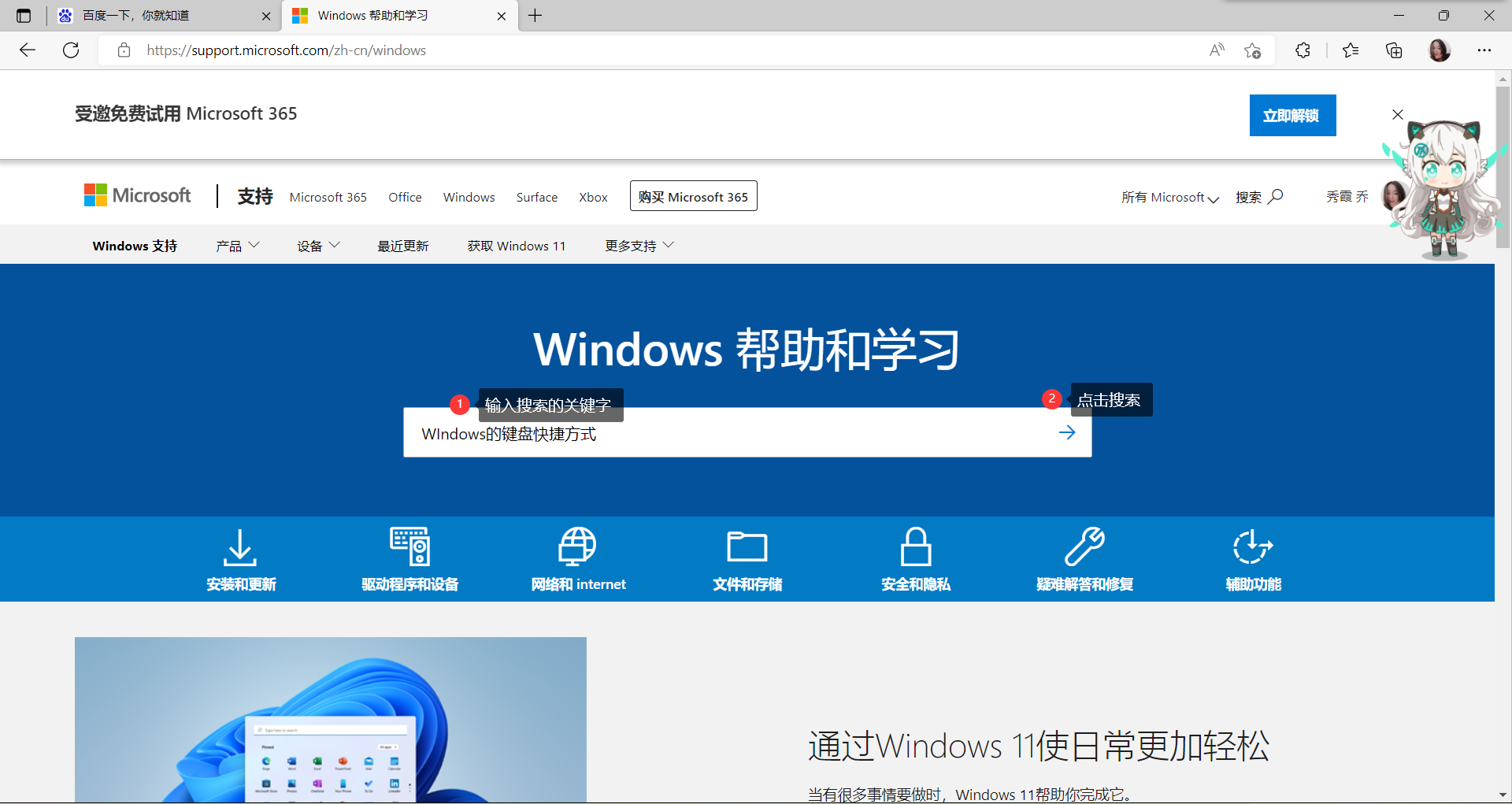Open 安装和更新 download icon
This screenshot has width=1512, height=804.
[x=240, y=547]
